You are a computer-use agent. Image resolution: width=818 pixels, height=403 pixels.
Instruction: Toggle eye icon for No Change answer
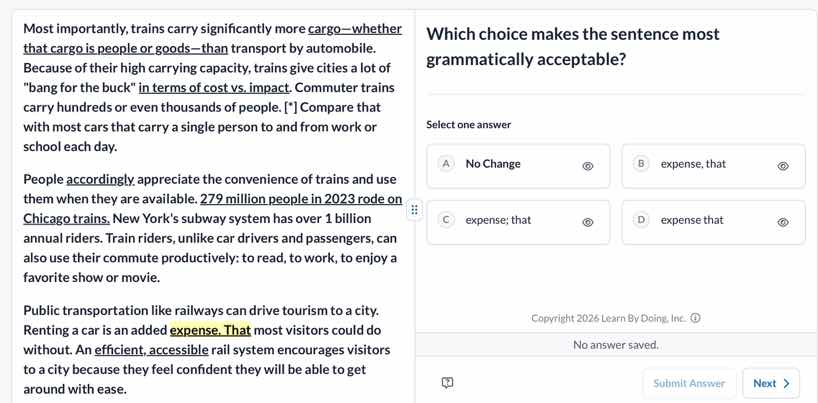(588, 166)
